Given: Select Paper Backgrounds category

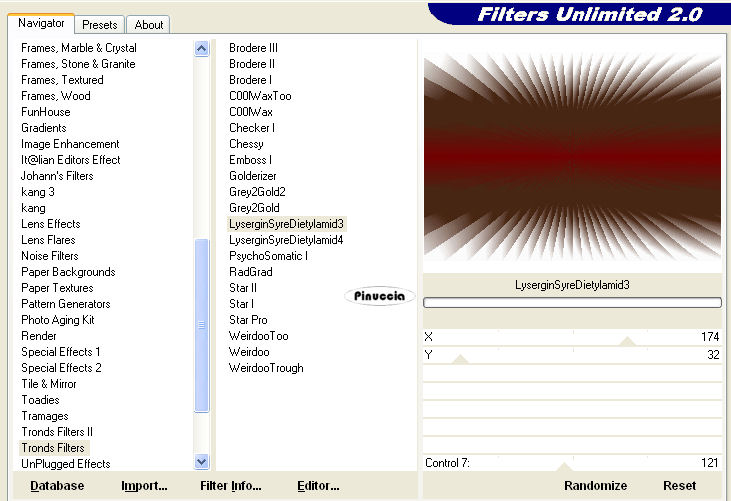Looking at the screenshot, I should tap(68, 272).
